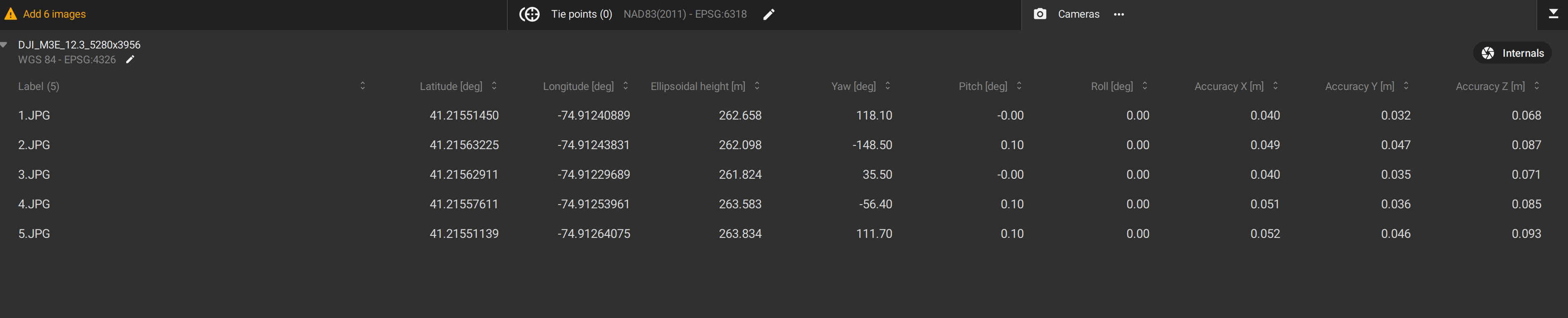Sort by Yaw column arrows

click(x=887, y=86)
